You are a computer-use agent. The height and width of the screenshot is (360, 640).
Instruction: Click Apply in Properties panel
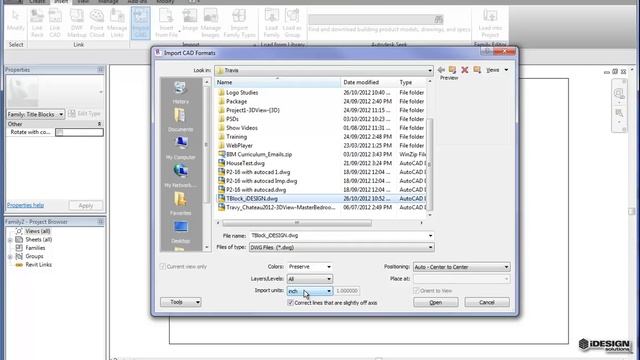tap(86, 205)
